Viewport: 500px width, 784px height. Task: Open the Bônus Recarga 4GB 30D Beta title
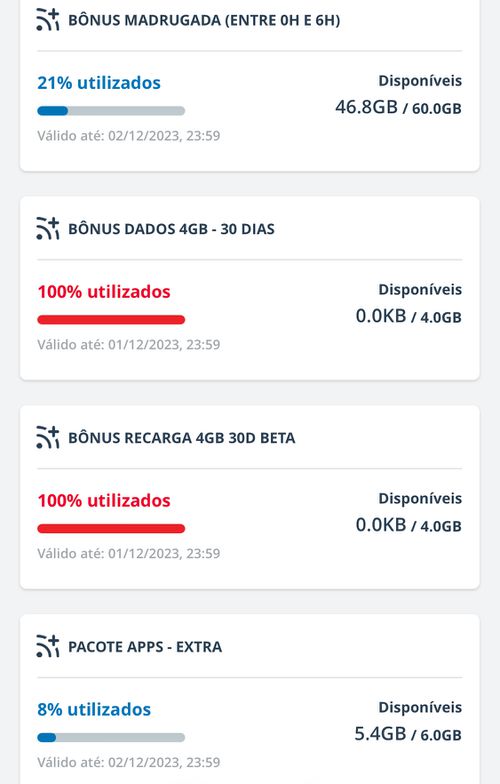(182, 438)
